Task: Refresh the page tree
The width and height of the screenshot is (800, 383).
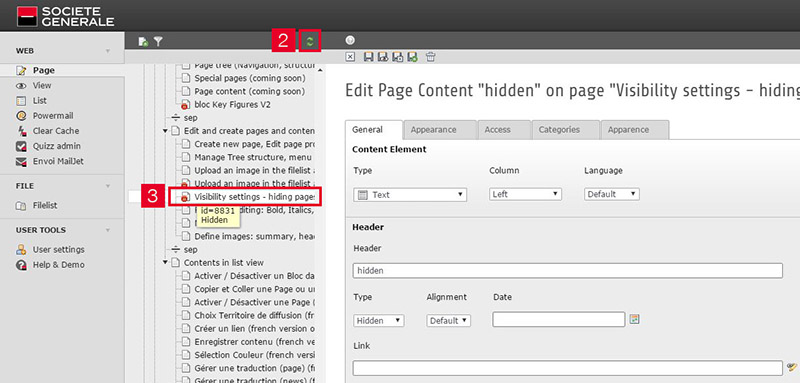Action: point(310,41)
